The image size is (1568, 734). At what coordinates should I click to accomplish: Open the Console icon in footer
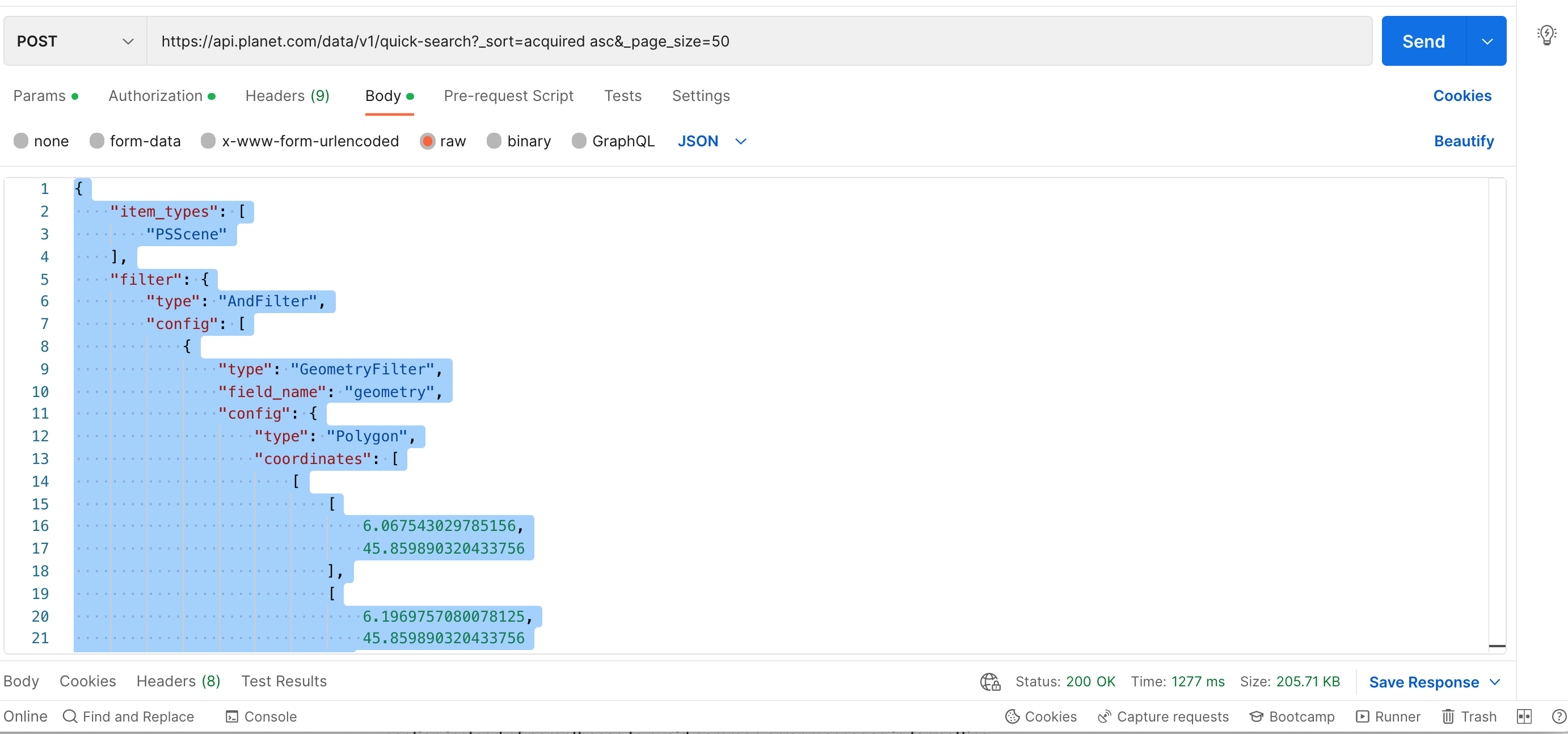click(232, 717)
